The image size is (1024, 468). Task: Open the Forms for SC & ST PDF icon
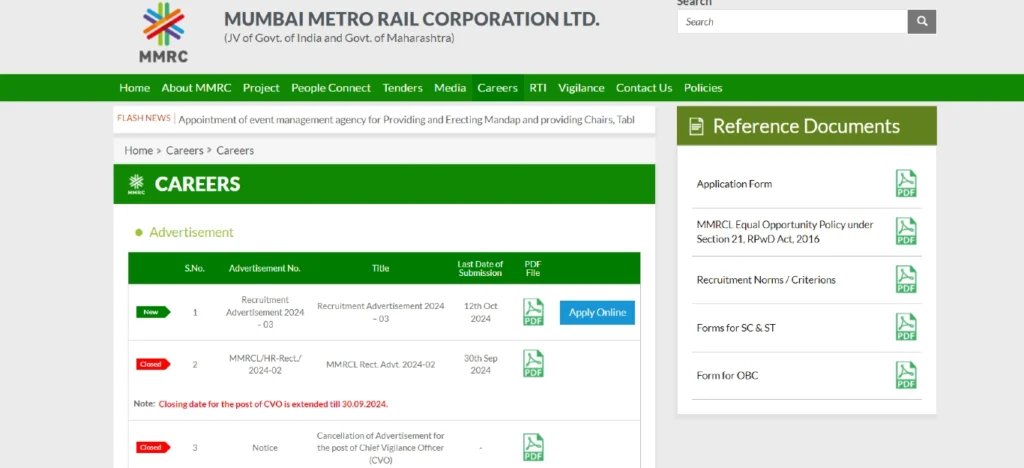(x=906, y=327)
